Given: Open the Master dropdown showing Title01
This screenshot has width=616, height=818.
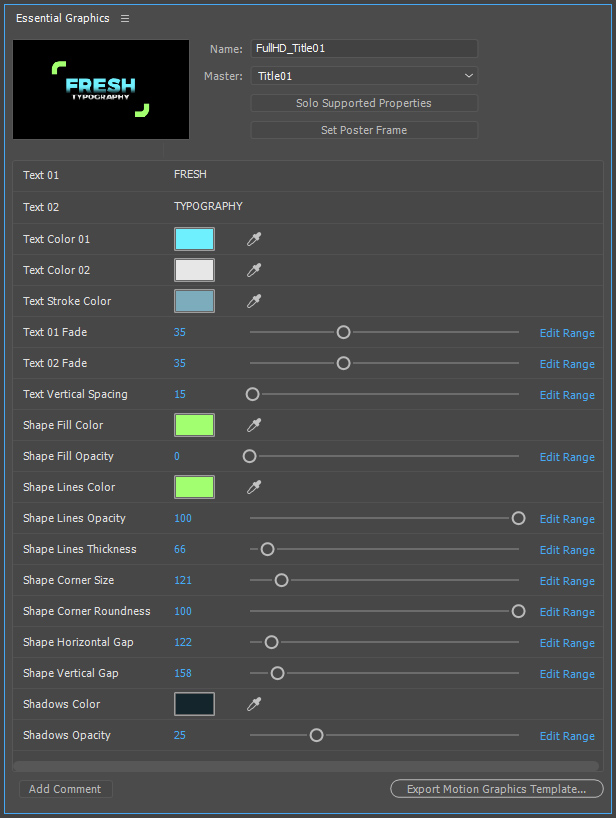Looking at the screenshot, I should pyautogui.click(x=364, y=76).
